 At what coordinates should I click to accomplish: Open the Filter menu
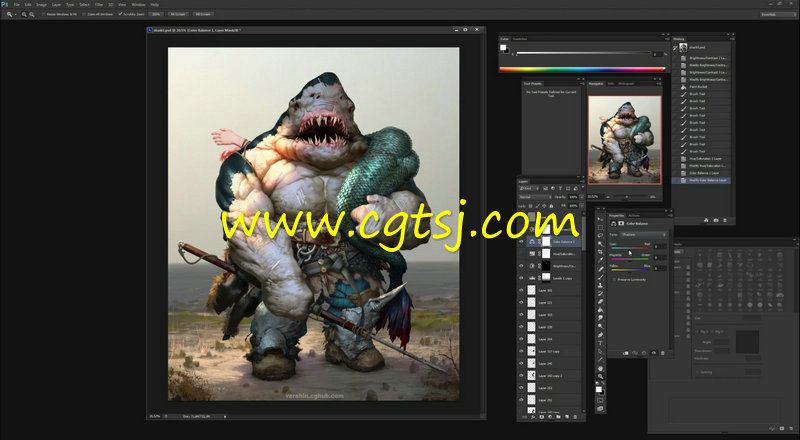pos(99,5)
